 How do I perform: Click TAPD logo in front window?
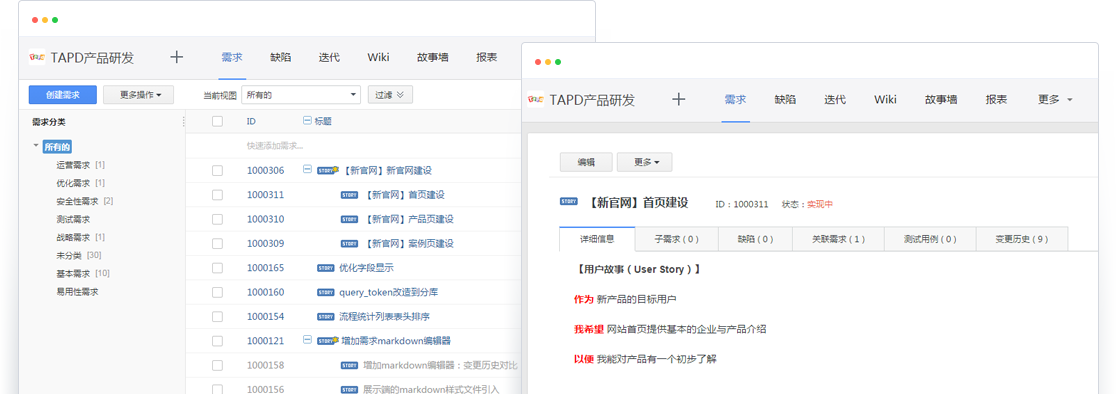[x=537, y=100]
